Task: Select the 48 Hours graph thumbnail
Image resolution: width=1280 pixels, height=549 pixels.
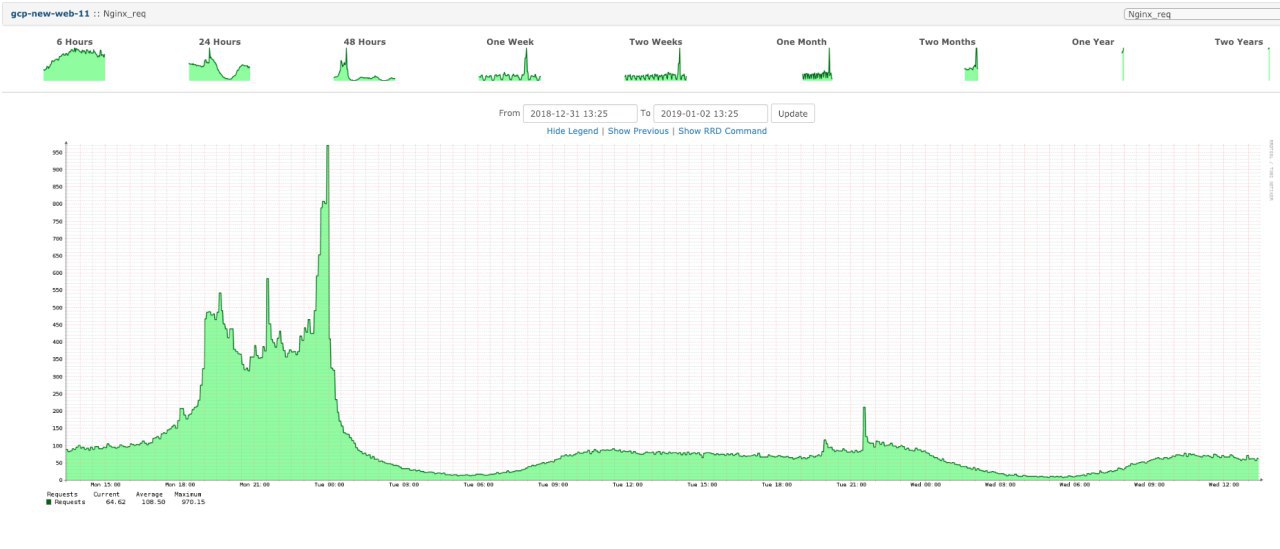Action: [x=364, y=64]
